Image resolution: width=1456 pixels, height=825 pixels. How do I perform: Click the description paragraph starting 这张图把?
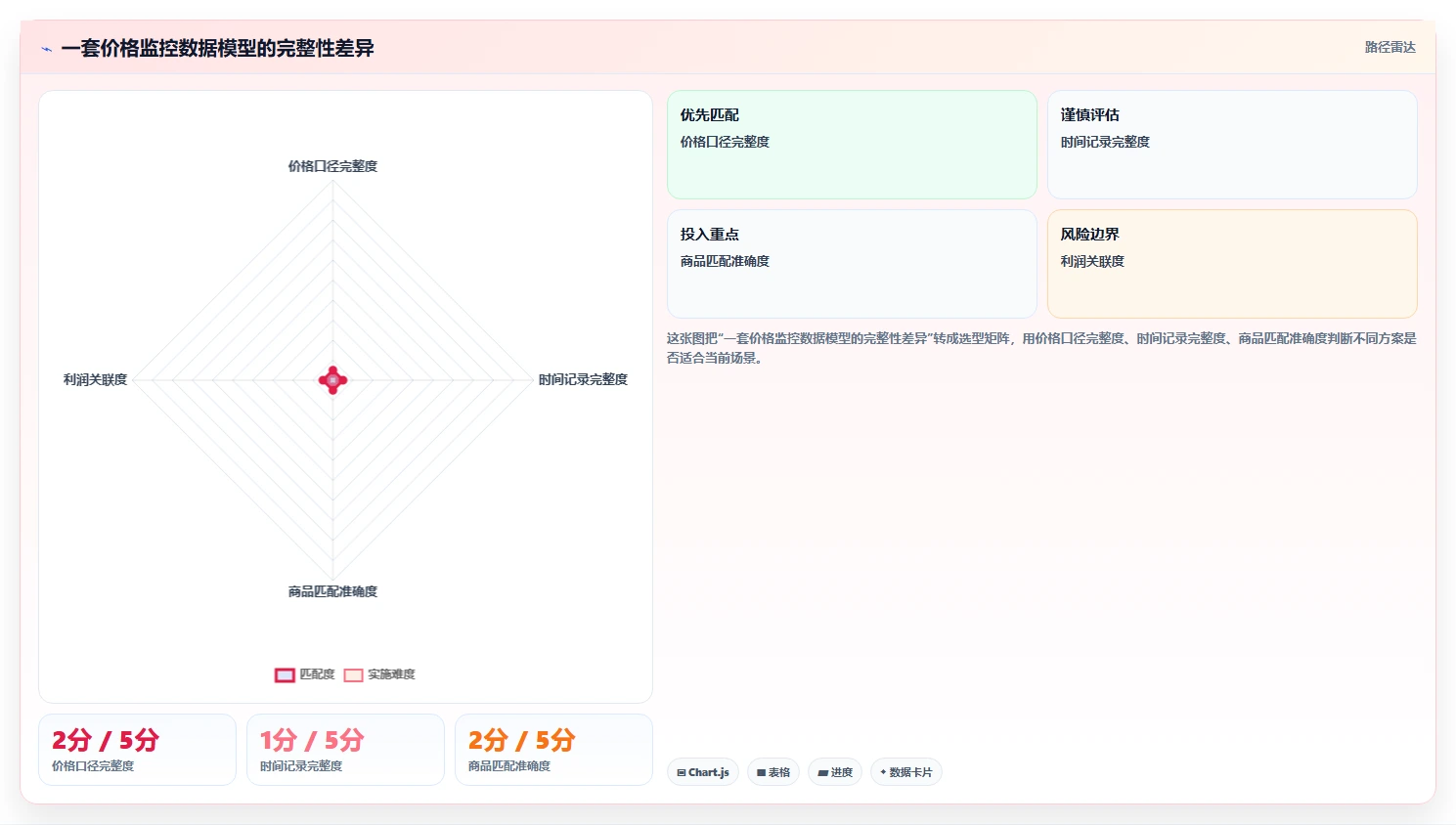click(1041, 348)
